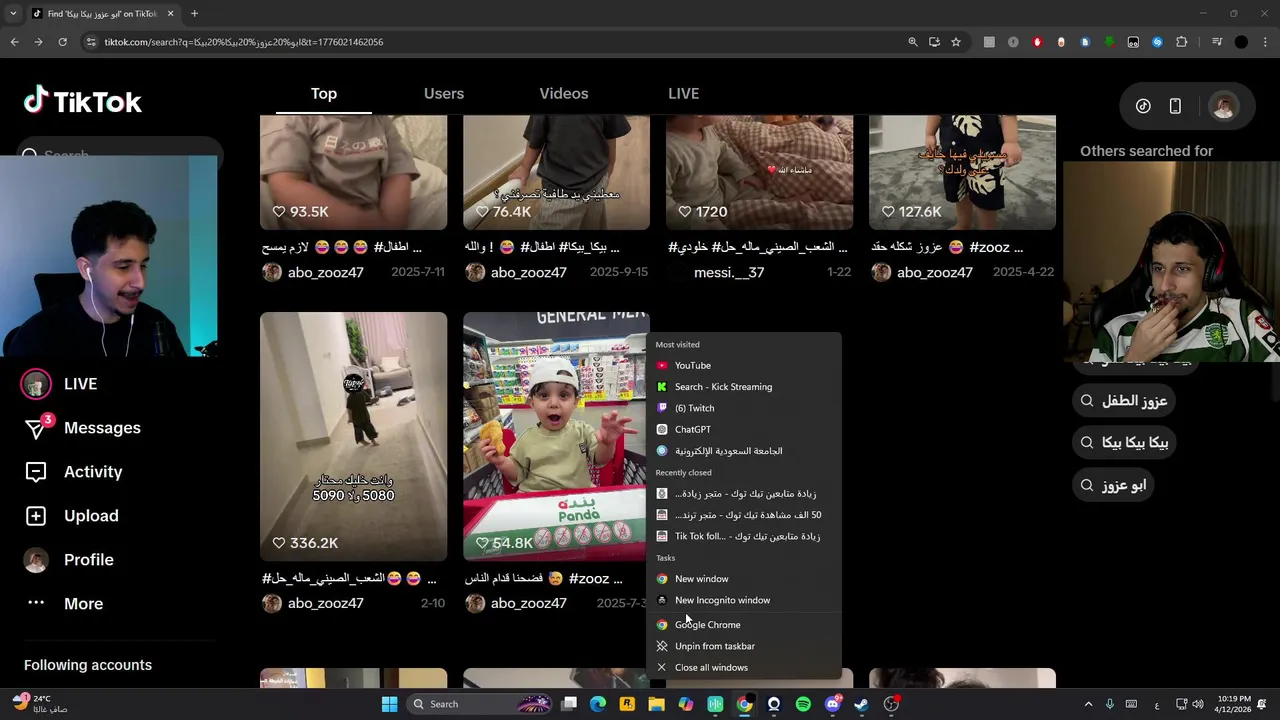Go to Profile in the sidebar
This screenshot has width=1280, height=720.
[x=67, y=560]
